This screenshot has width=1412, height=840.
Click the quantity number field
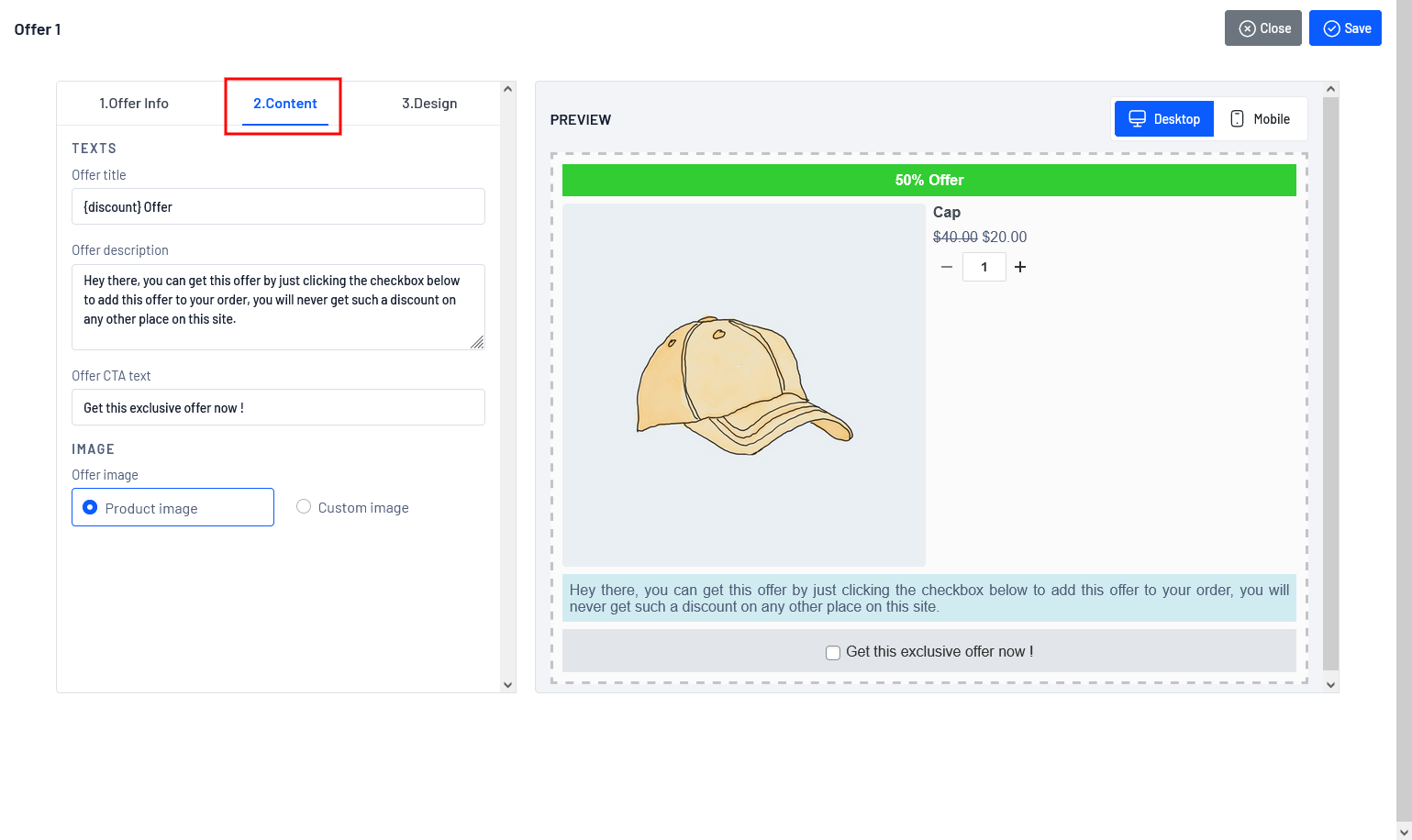[x=984, y=267]
